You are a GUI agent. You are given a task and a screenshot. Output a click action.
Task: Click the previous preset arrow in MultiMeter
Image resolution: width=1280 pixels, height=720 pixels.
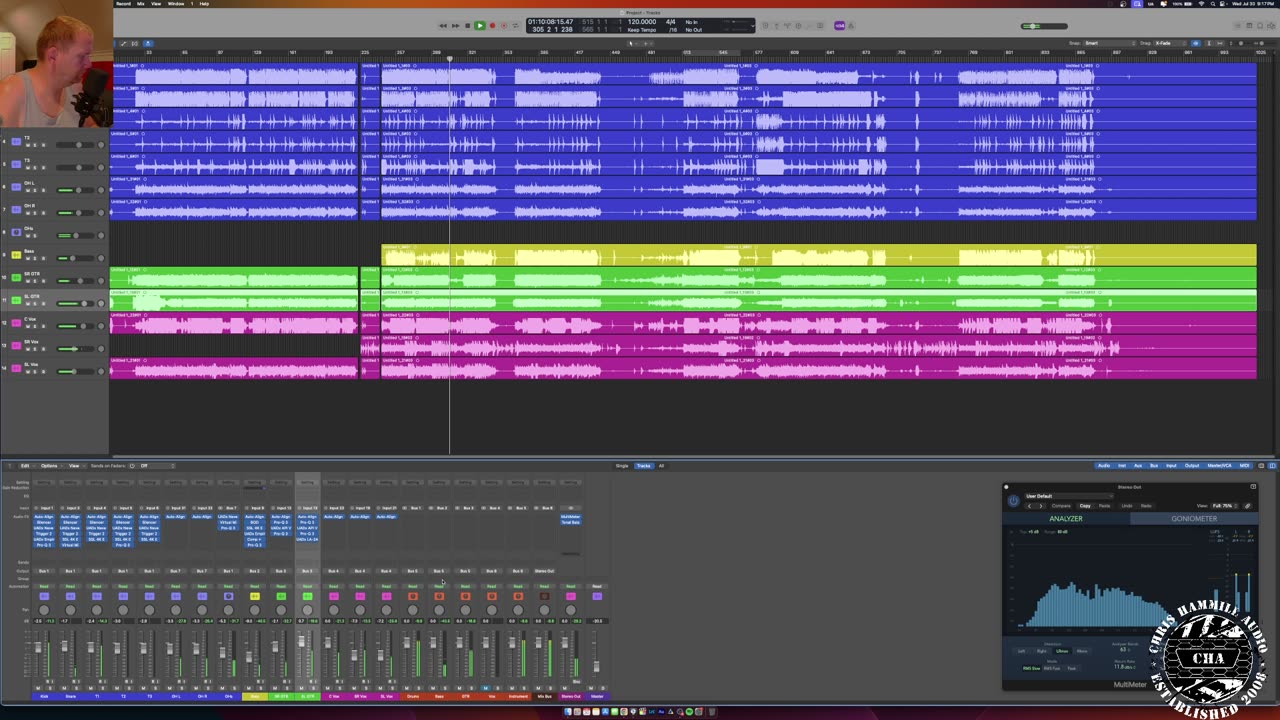[1029, 506]
